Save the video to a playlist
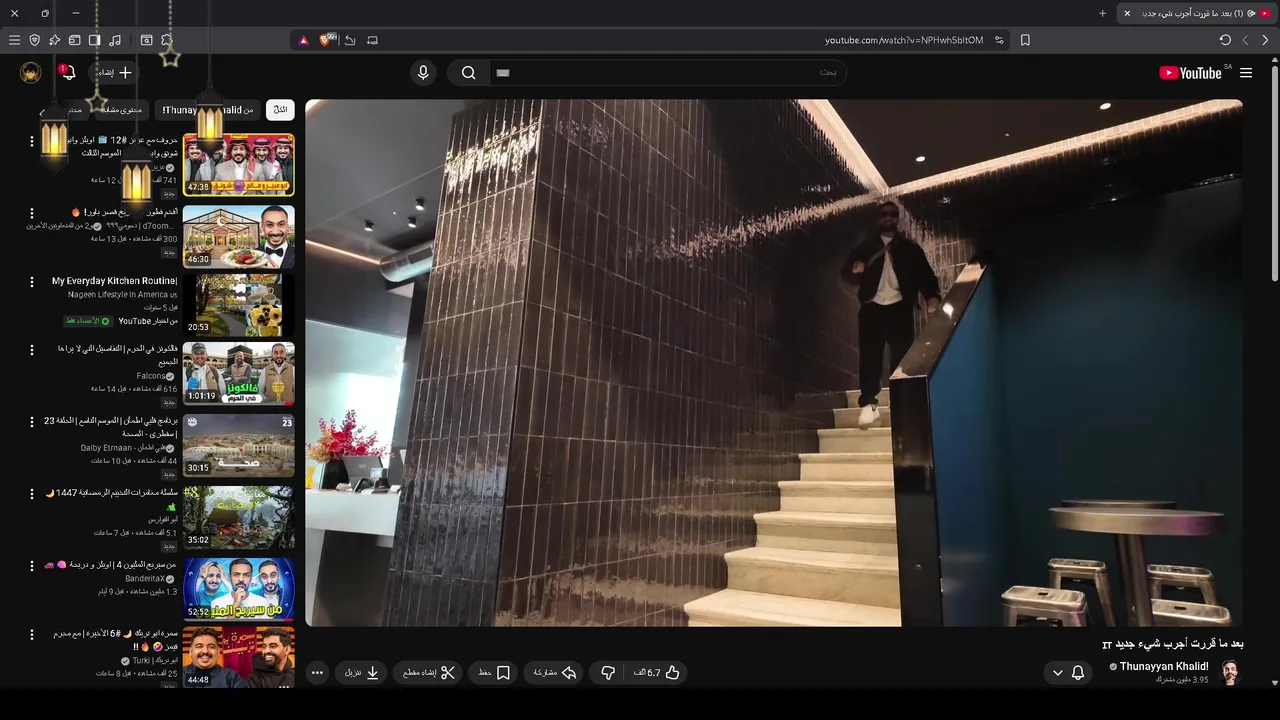 point(494,673)
